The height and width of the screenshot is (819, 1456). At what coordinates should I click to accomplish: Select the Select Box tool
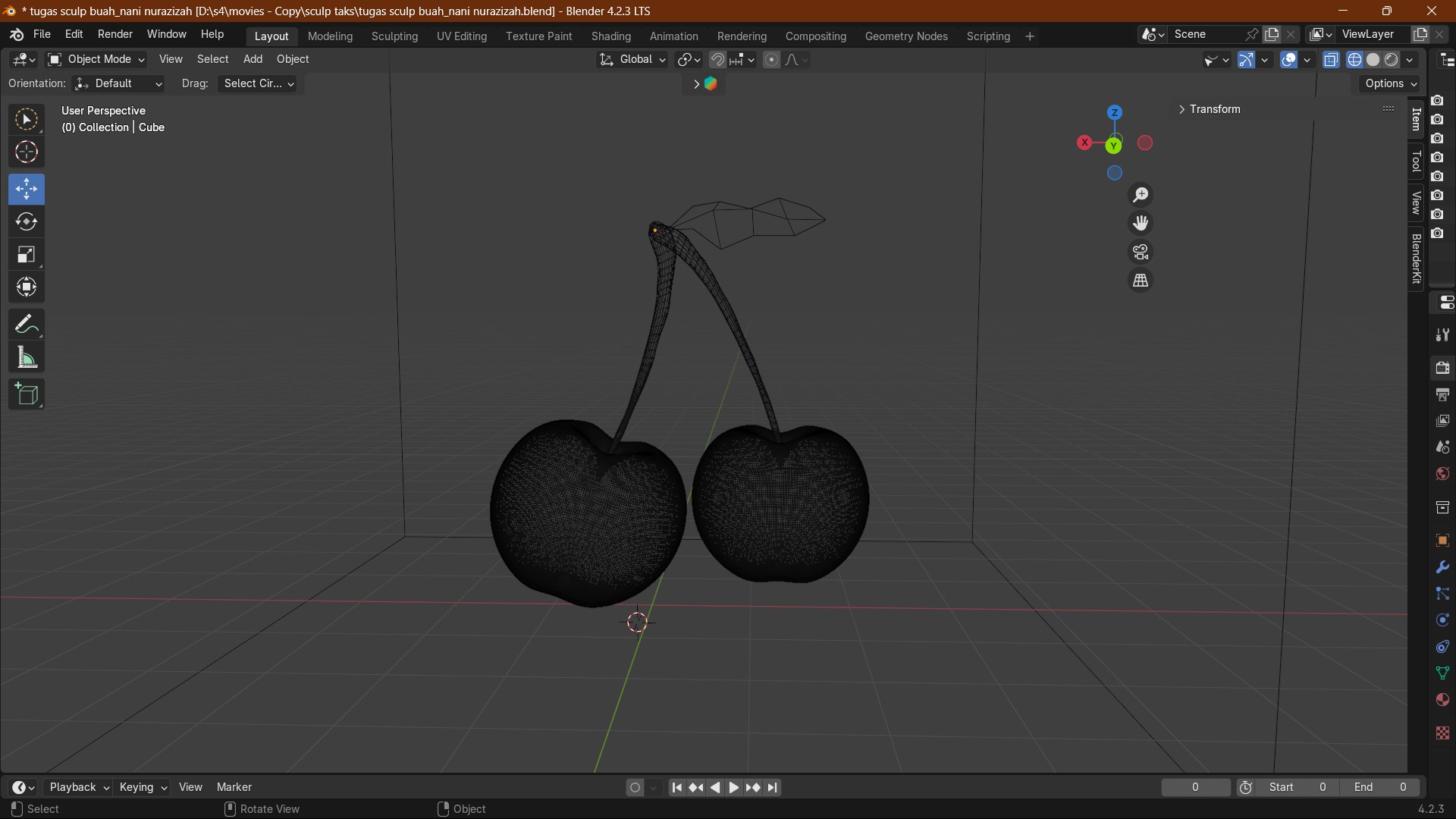tap(27, 120)
